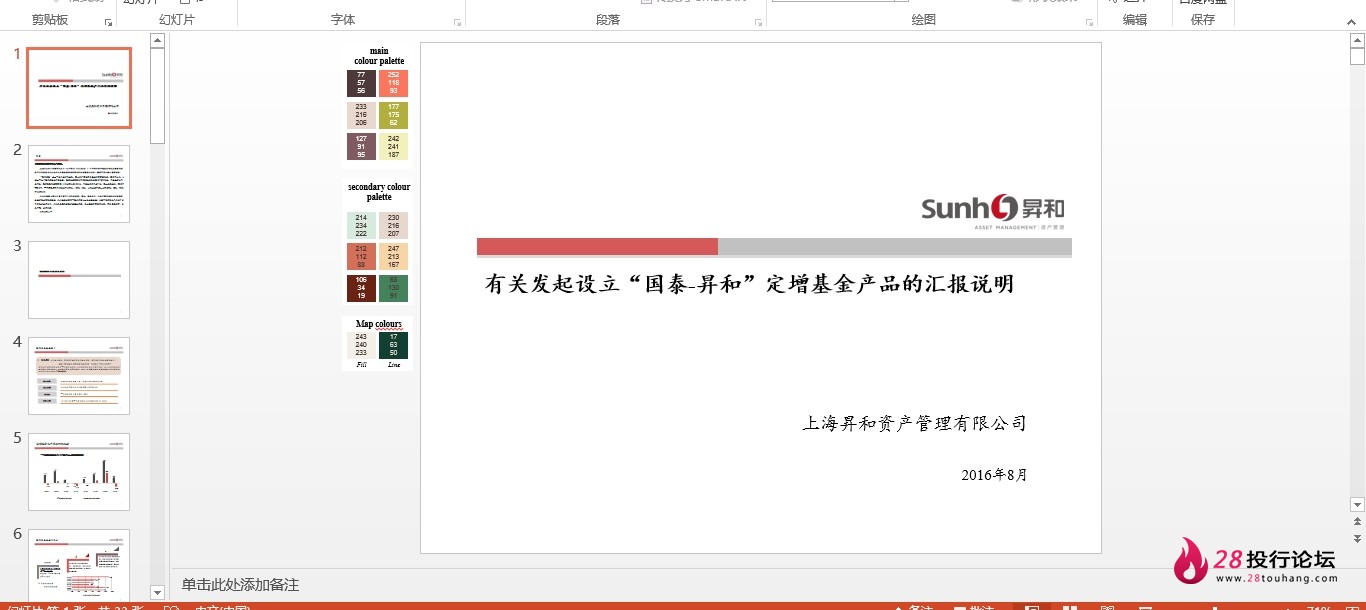Image resolution: width=1366 pixels, height=610 pixels.
Task: Select slide 2 thumbnail
Action: [x=79, y=184]
